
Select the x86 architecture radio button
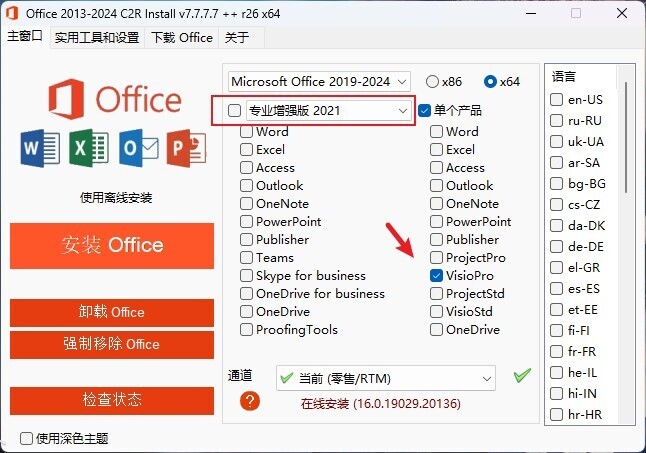pyautogui.click(x=432, y=82)
